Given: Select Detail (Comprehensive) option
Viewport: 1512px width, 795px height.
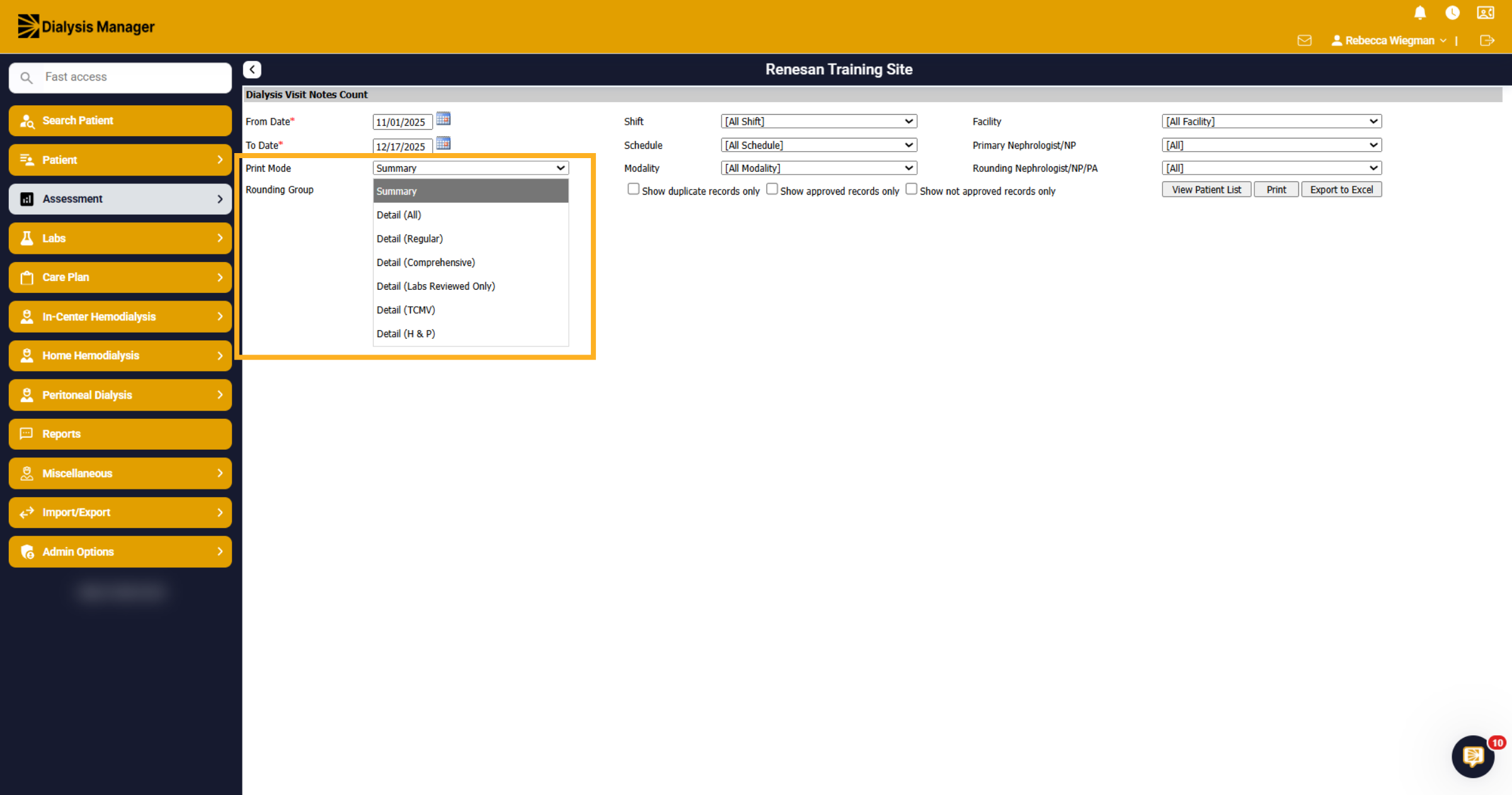Looking at the screenshot, I should pos(471,263).
